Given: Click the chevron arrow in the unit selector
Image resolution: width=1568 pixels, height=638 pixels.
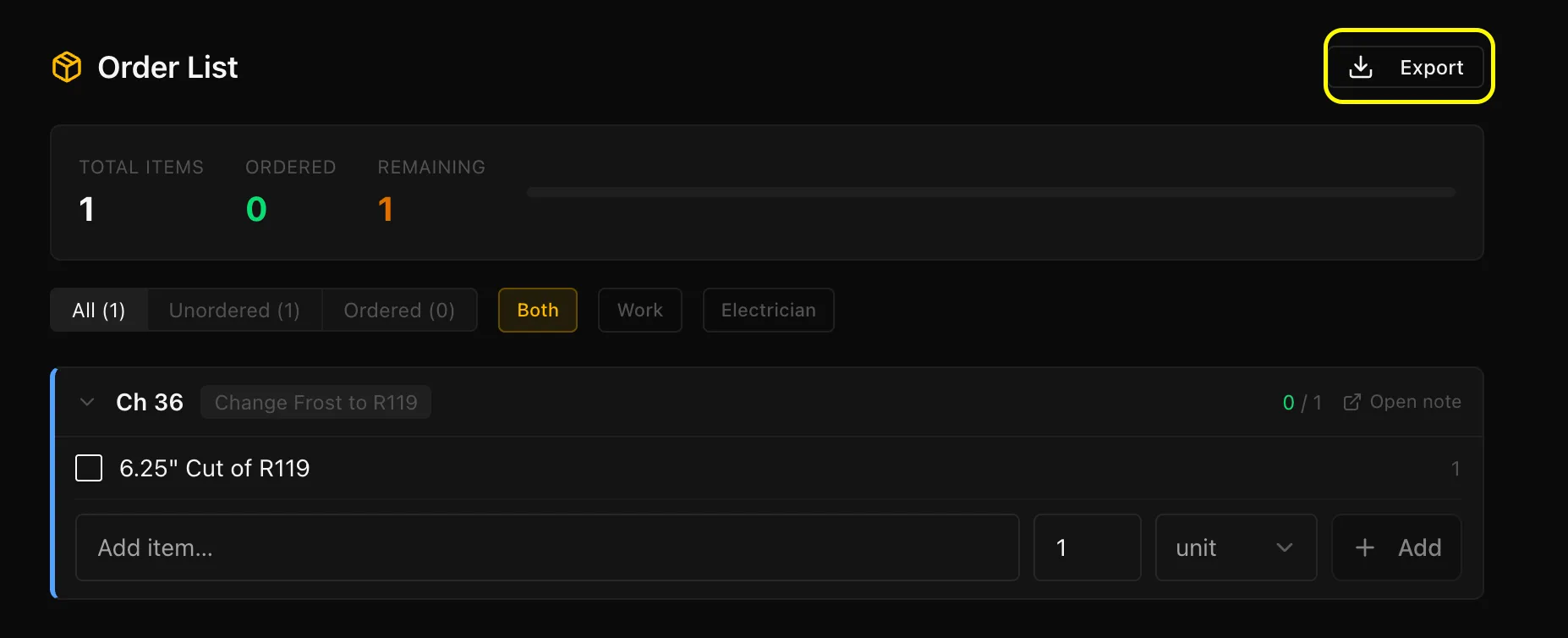Looking at the screenshot, I should (x=1284, y=547).
